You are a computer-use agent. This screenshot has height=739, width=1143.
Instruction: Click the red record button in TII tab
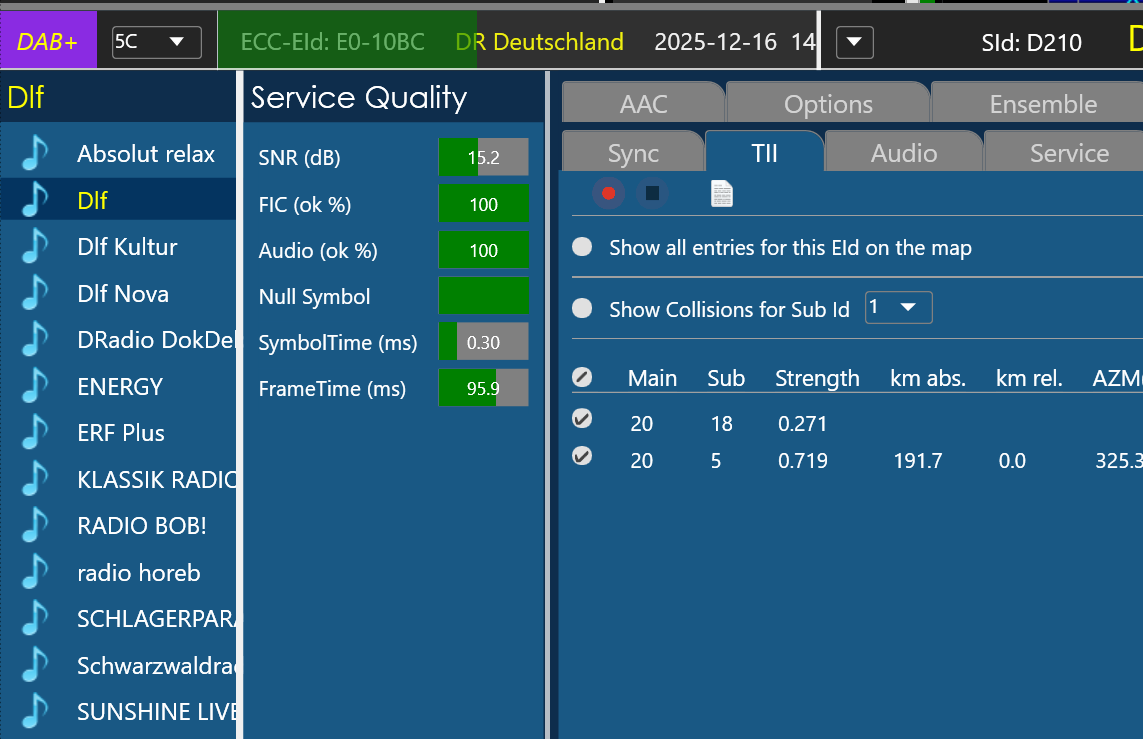(x=608, y=193)
